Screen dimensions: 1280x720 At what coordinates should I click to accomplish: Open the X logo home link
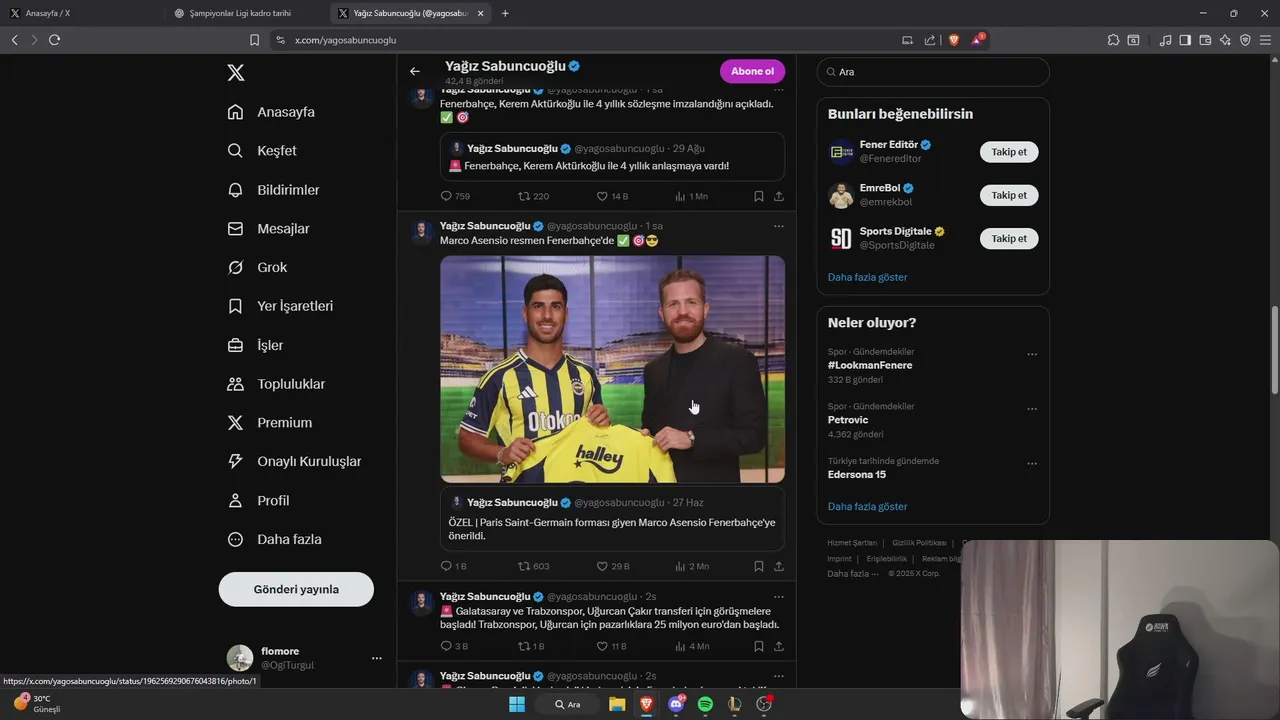[x=236, y=72]
